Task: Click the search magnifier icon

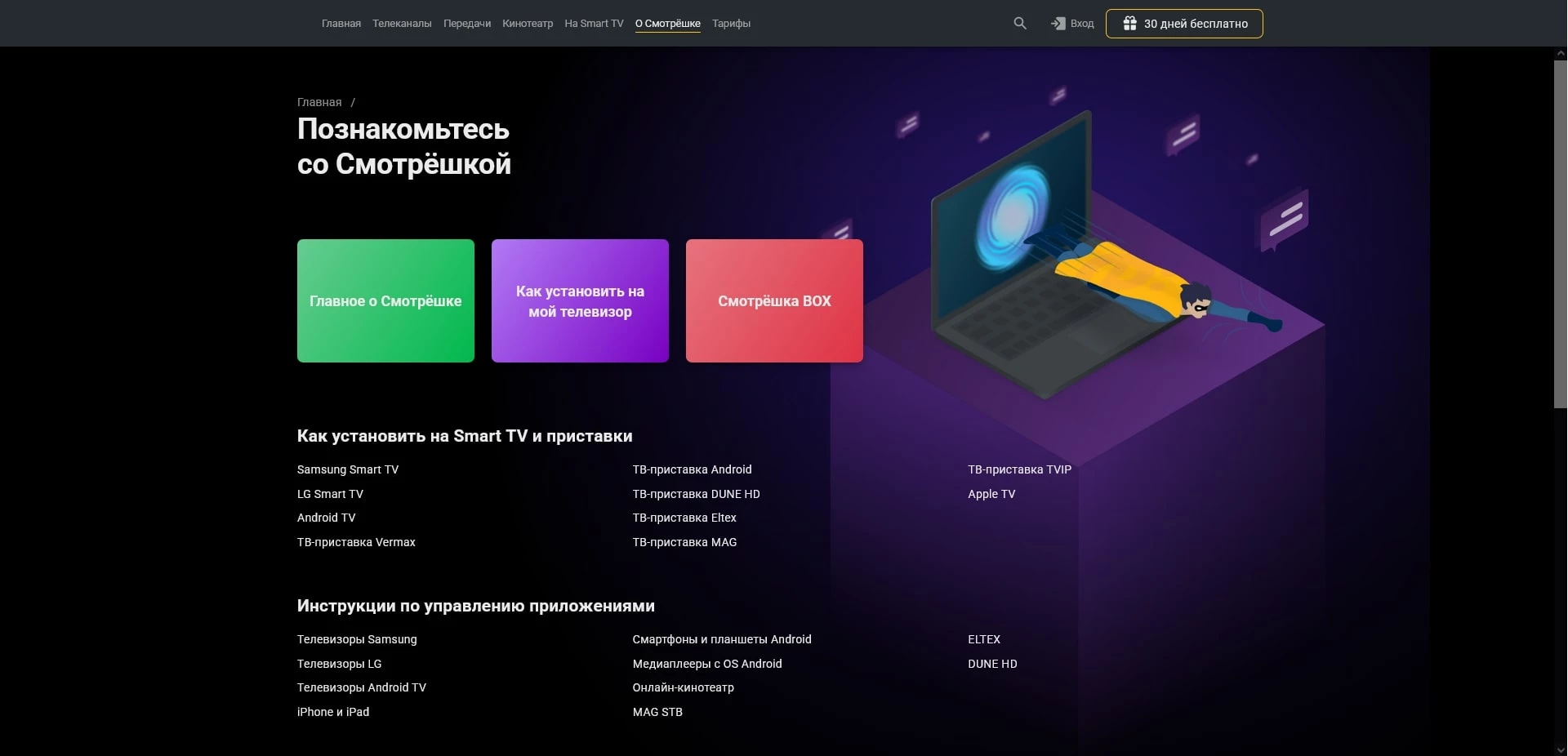Action: (x=1020, y=24)
